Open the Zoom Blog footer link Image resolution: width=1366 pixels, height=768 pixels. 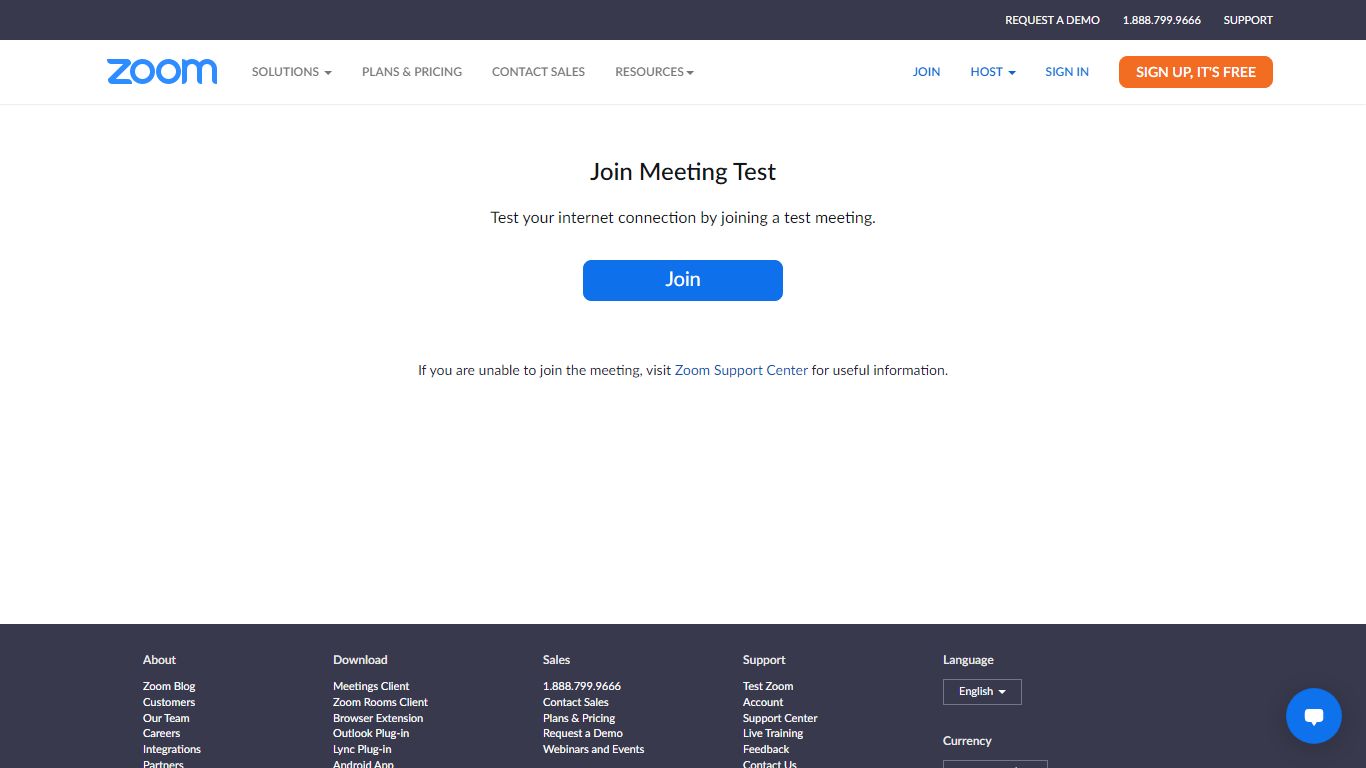coord(169,686)
